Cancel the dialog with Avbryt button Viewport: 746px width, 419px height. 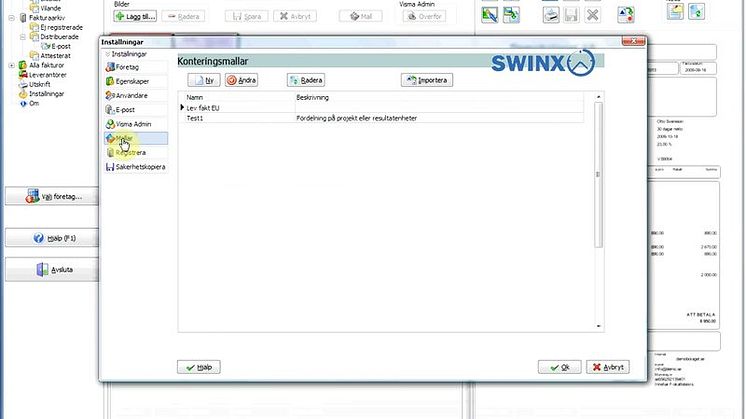tap(608, 367)
